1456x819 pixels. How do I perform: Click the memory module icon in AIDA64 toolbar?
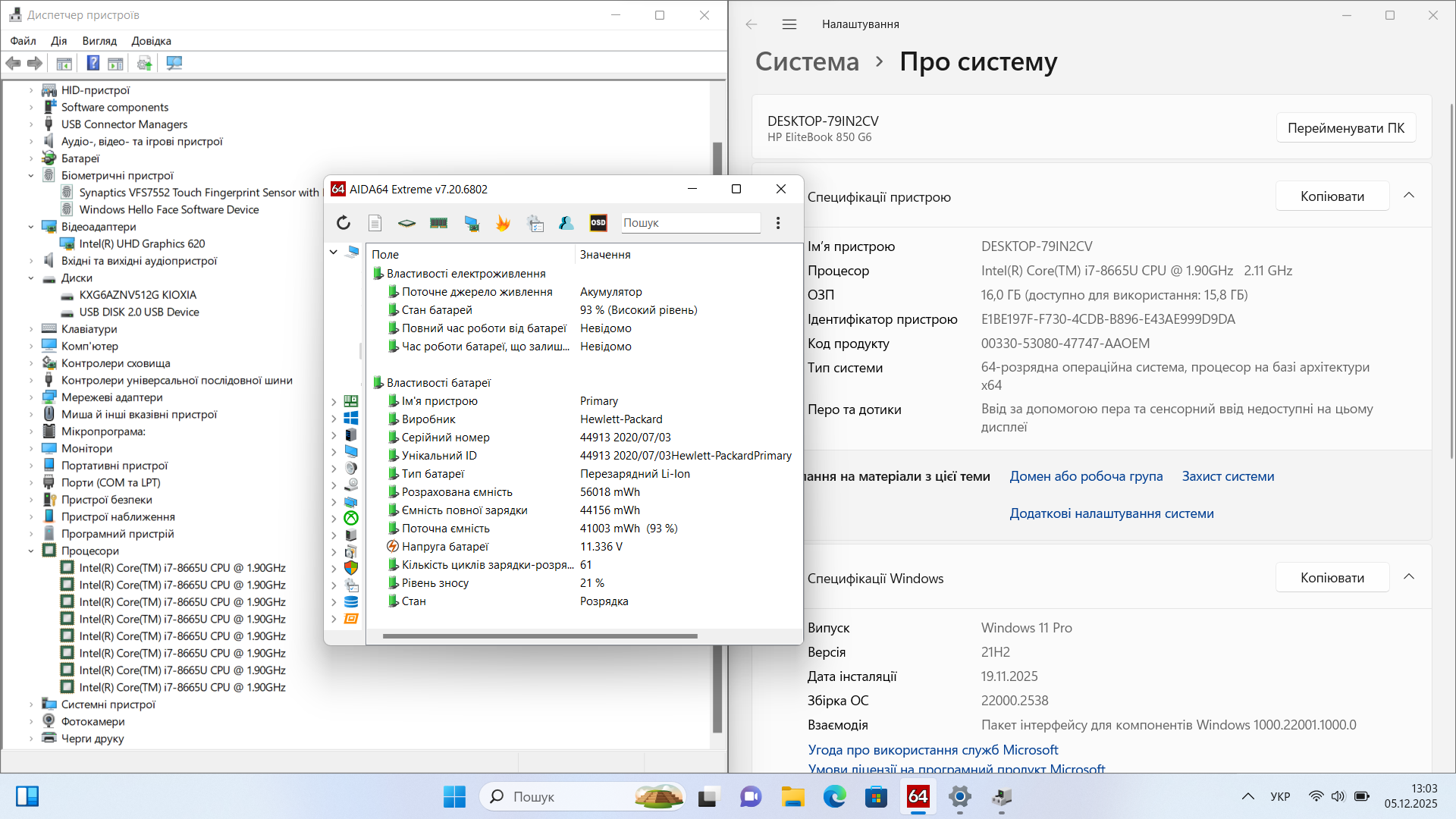[x=438, y=223]
